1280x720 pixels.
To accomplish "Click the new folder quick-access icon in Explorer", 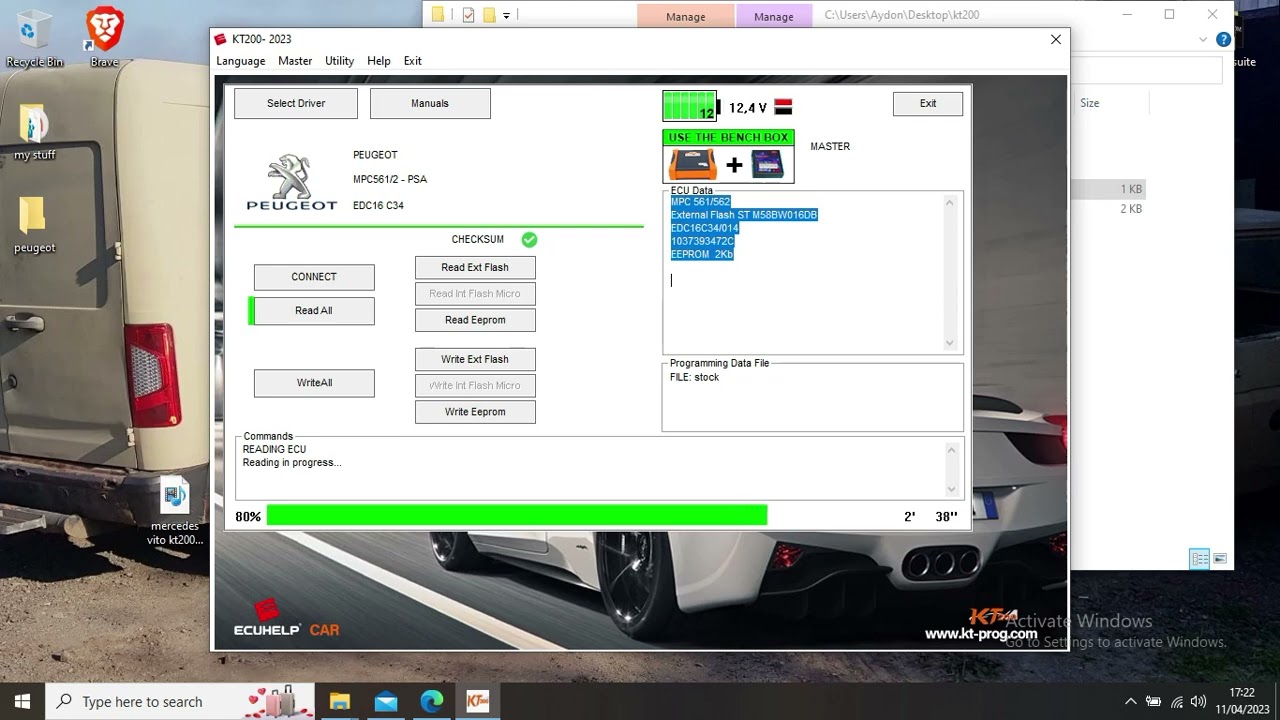I will 489,15.
